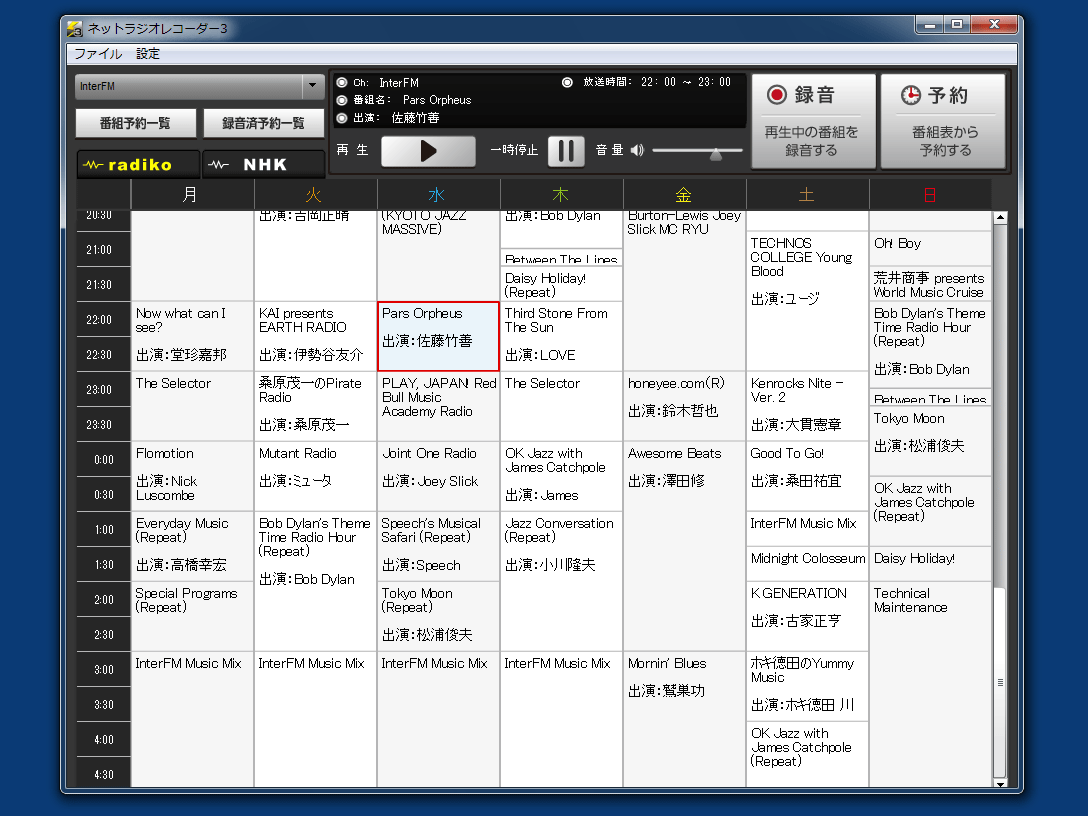Viewport: 1088px width, 816px height.
Task: Select Special Programs (Repeat) cell
Action: [192, 616]
